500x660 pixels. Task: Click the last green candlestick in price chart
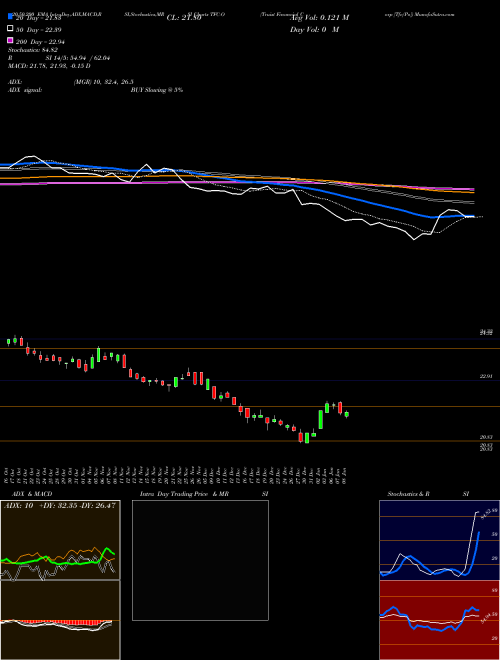347,415
